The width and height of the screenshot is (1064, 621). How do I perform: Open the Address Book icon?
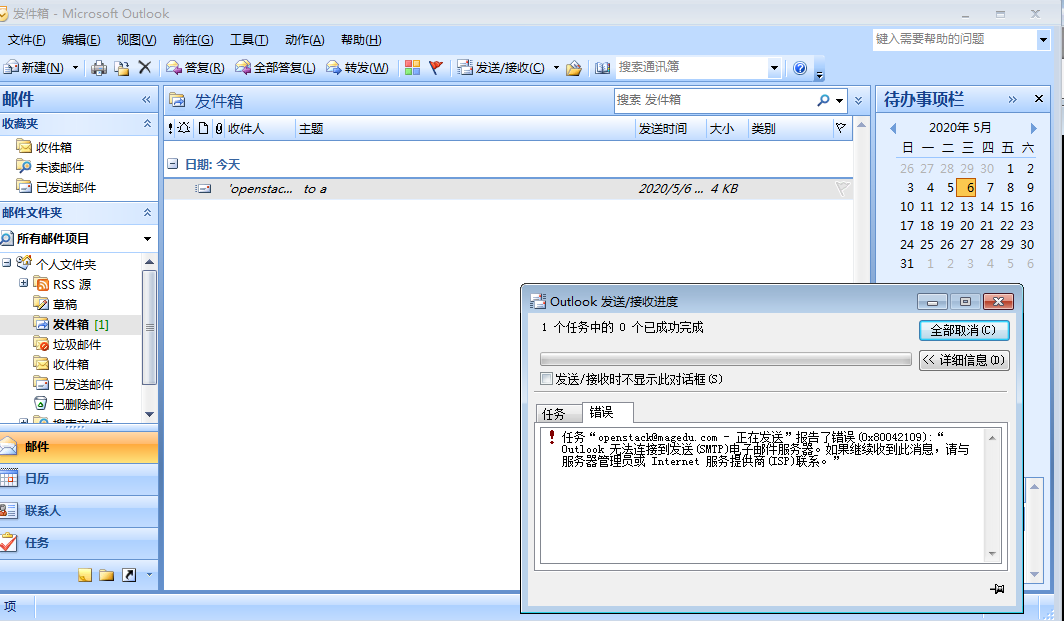pos(603,68)
